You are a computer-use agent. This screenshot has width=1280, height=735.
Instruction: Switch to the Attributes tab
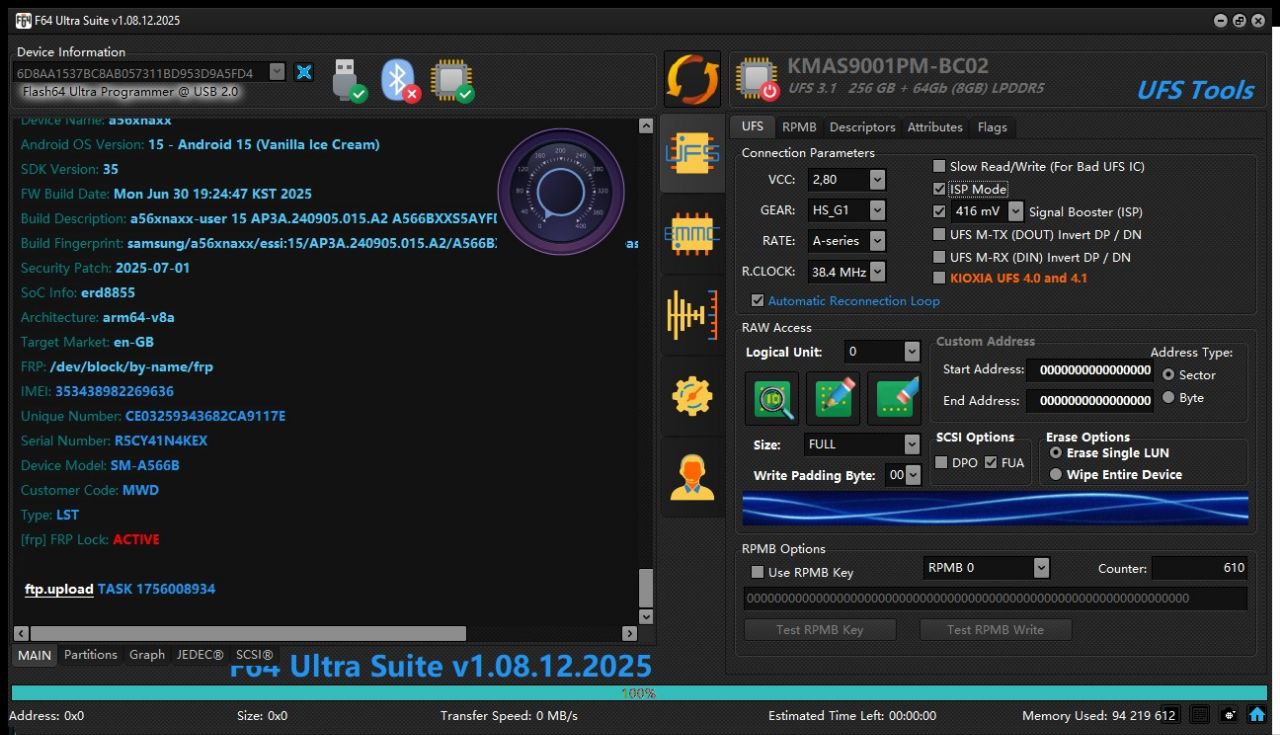click(x=935, y=127)
